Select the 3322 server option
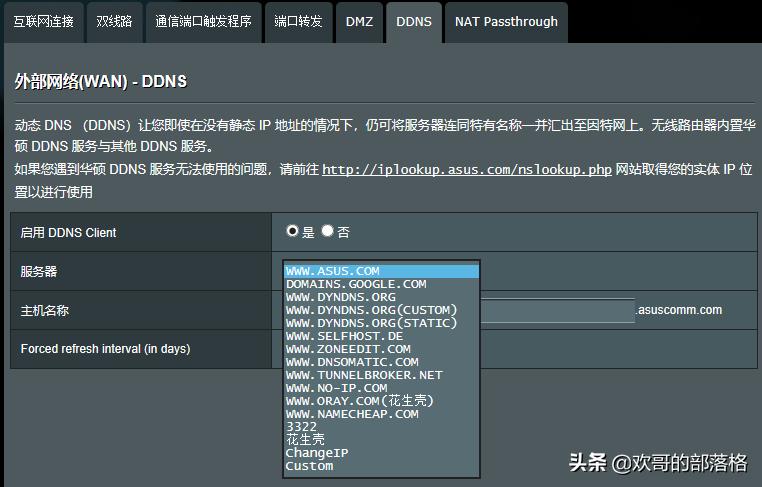The width and height of the screenshot is (762, 487). [381, 427]
